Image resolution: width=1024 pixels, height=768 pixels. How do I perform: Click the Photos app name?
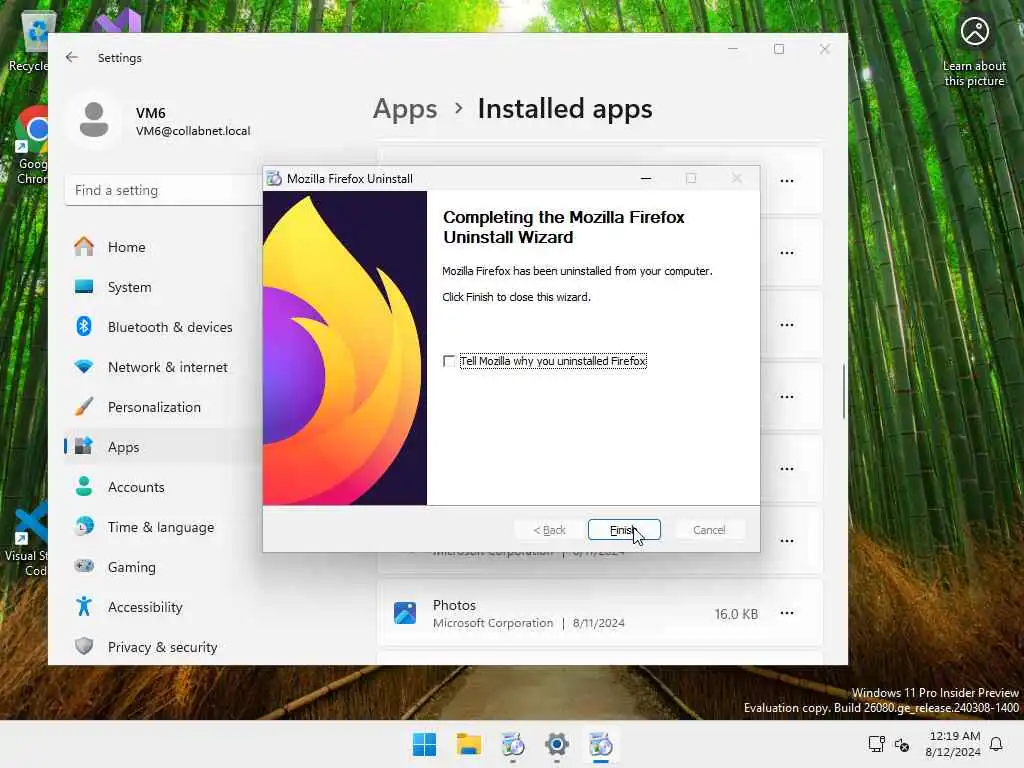click(455, 605)
